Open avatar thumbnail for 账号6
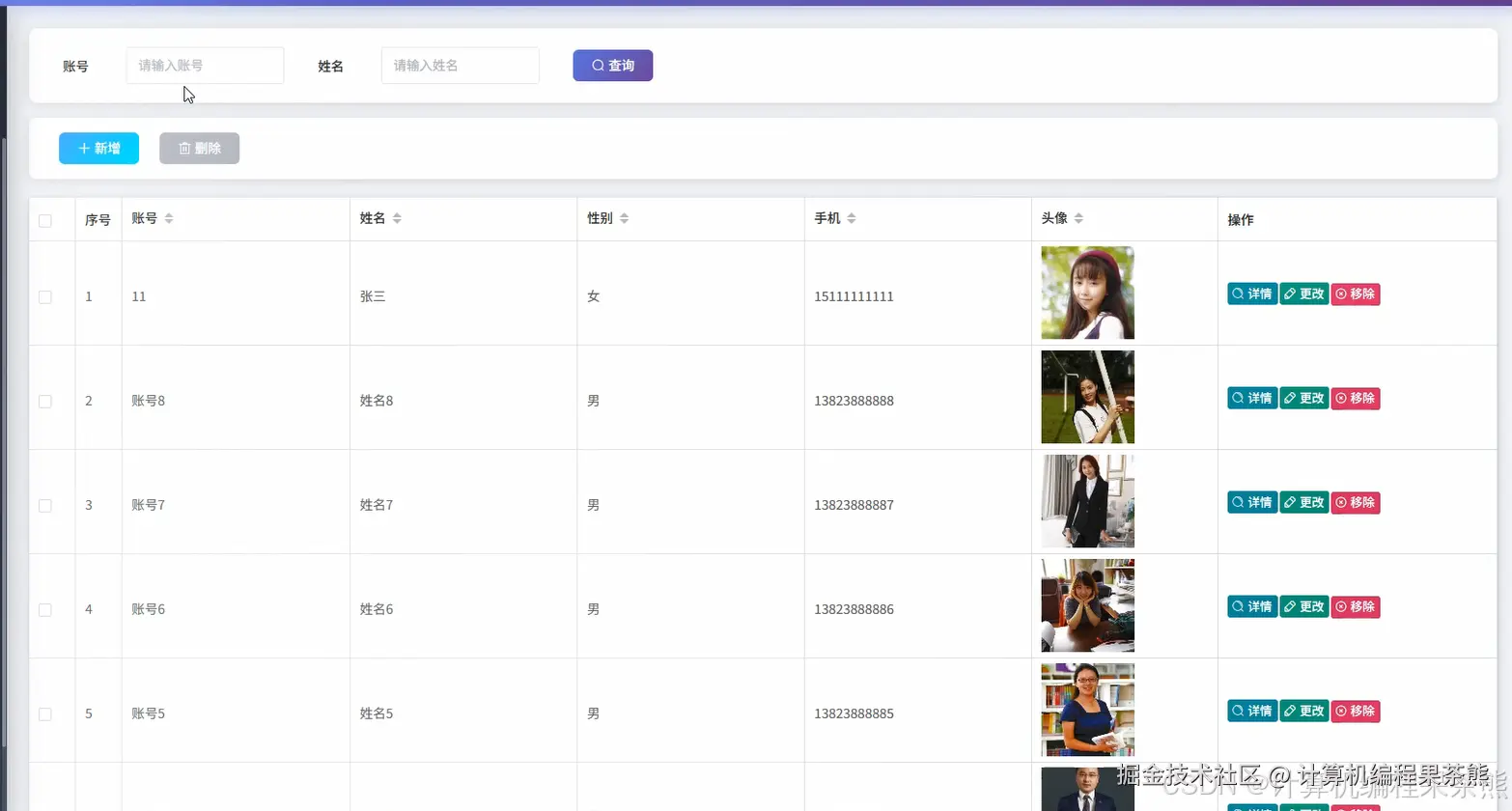The width and height of the screenshot is (1512, 811). click(x=1087, y=605)
